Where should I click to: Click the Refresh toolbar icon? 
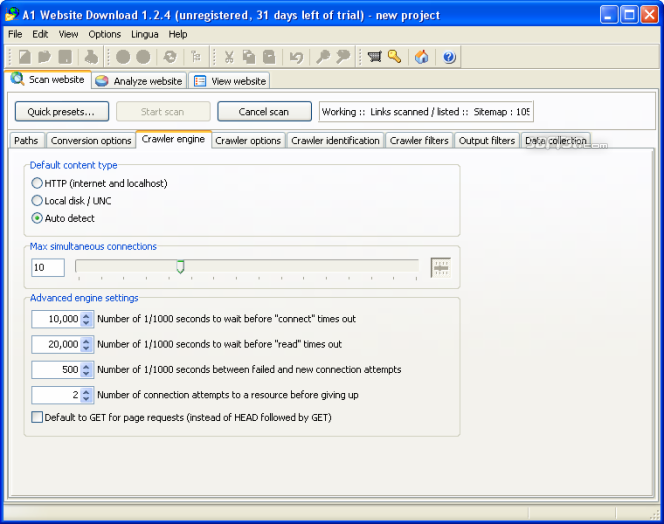[170, 57]
